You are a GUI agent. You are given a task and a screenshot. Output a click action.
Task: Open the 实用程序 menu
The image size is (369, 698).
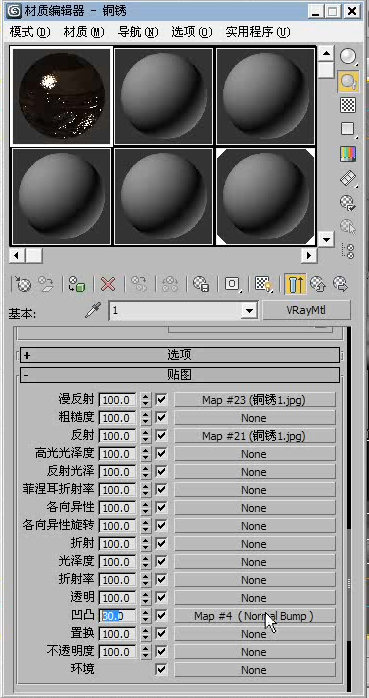click(x=258, y=32)
